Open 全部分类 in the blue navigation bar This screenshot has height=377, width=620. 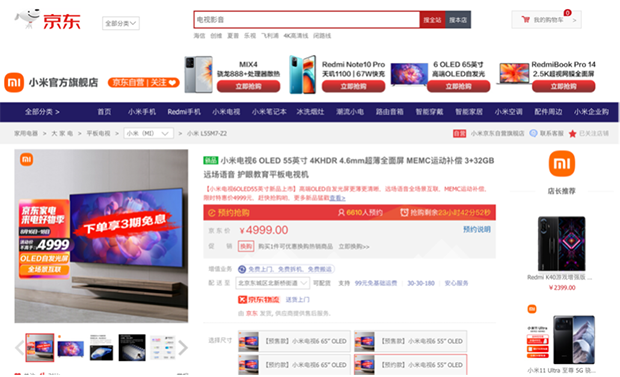coord(42,112)
